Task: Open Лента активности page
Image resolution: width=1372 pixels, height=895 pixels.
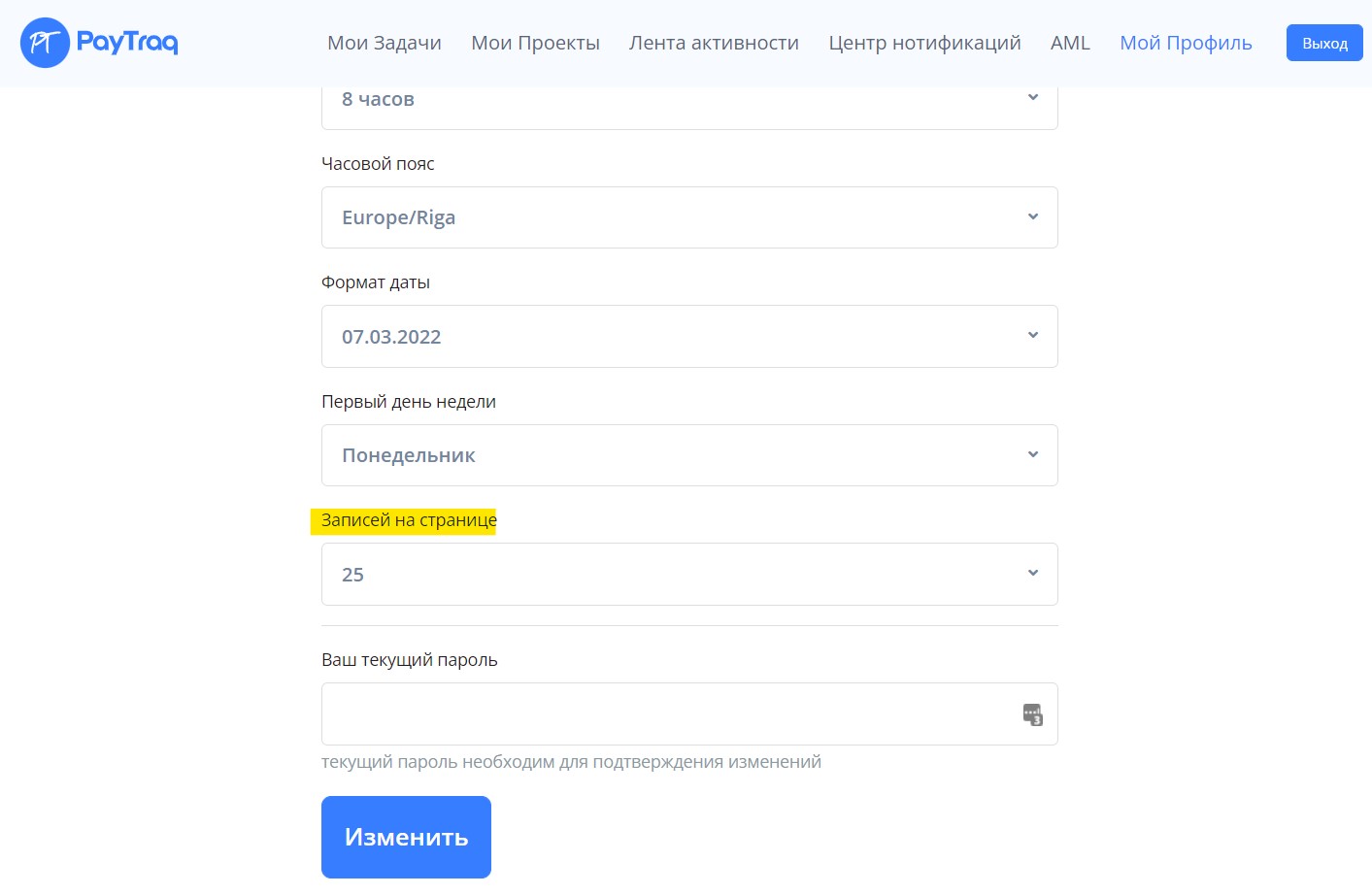Action: [714, 43]
